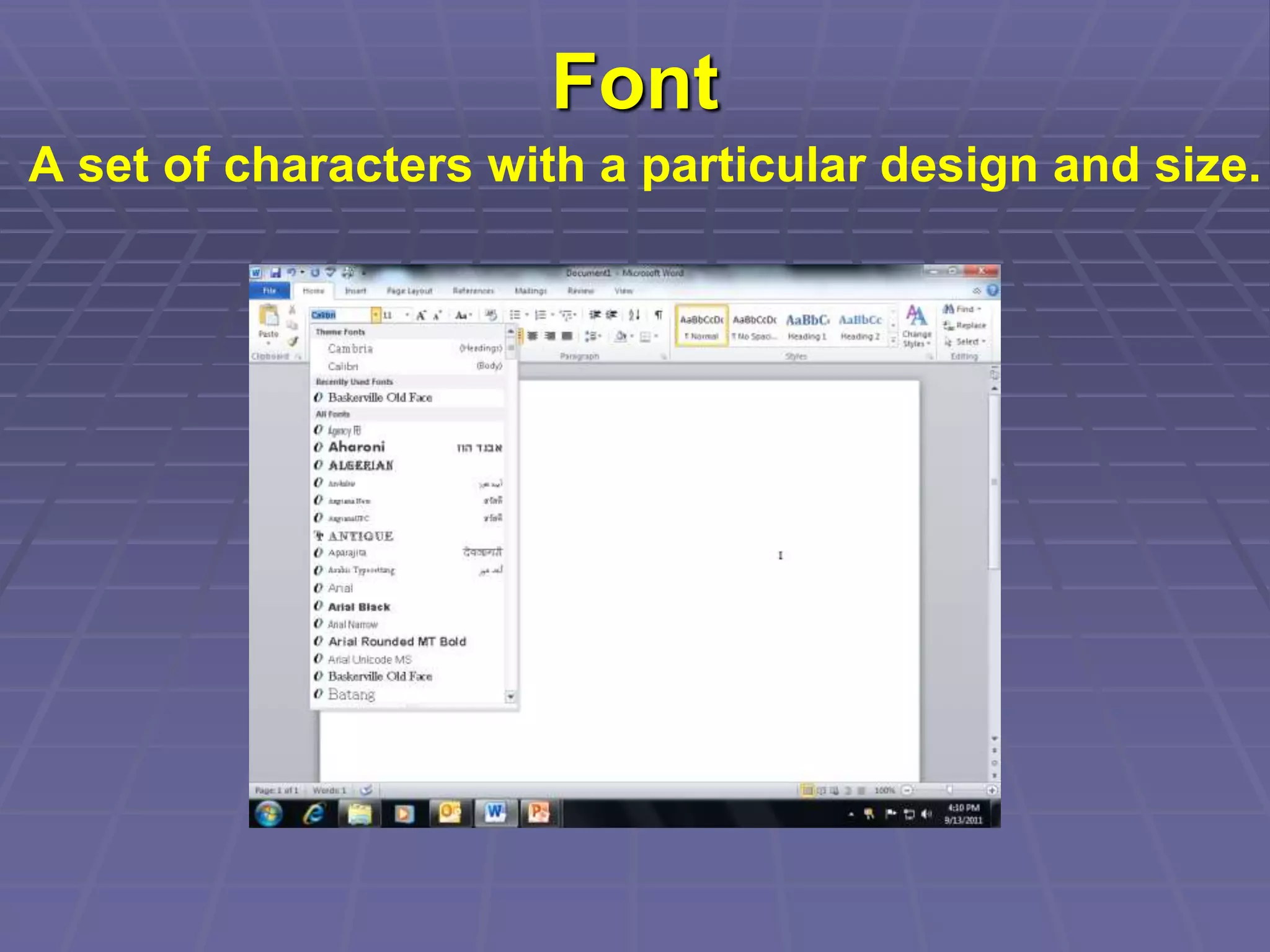Viewport: 1270px width, 952px height.
Task: Switch to the Insert ribbon tab
Action: (x=355, y=291)
